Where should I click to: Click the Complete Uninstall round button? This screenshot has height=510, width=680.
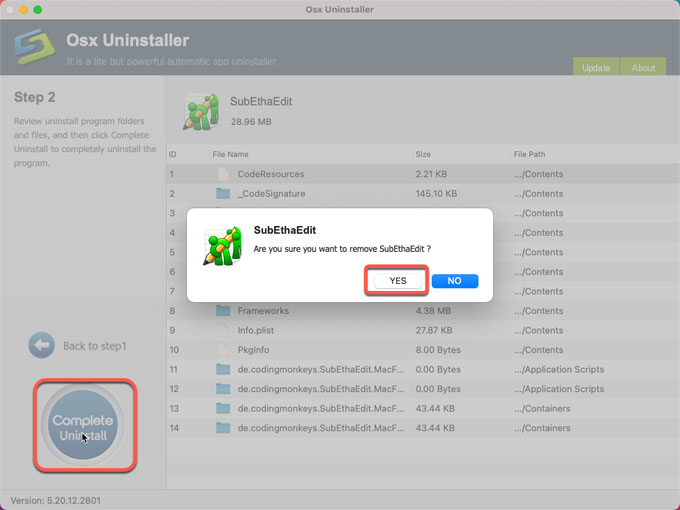[x=82, y=425]
